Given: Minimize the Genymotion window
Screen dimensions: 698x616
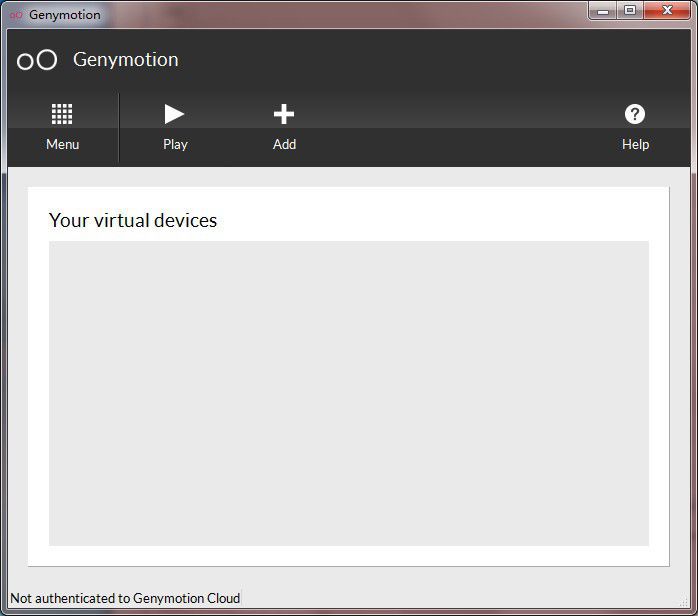Looking at the screenshot, I should [603, 11].
